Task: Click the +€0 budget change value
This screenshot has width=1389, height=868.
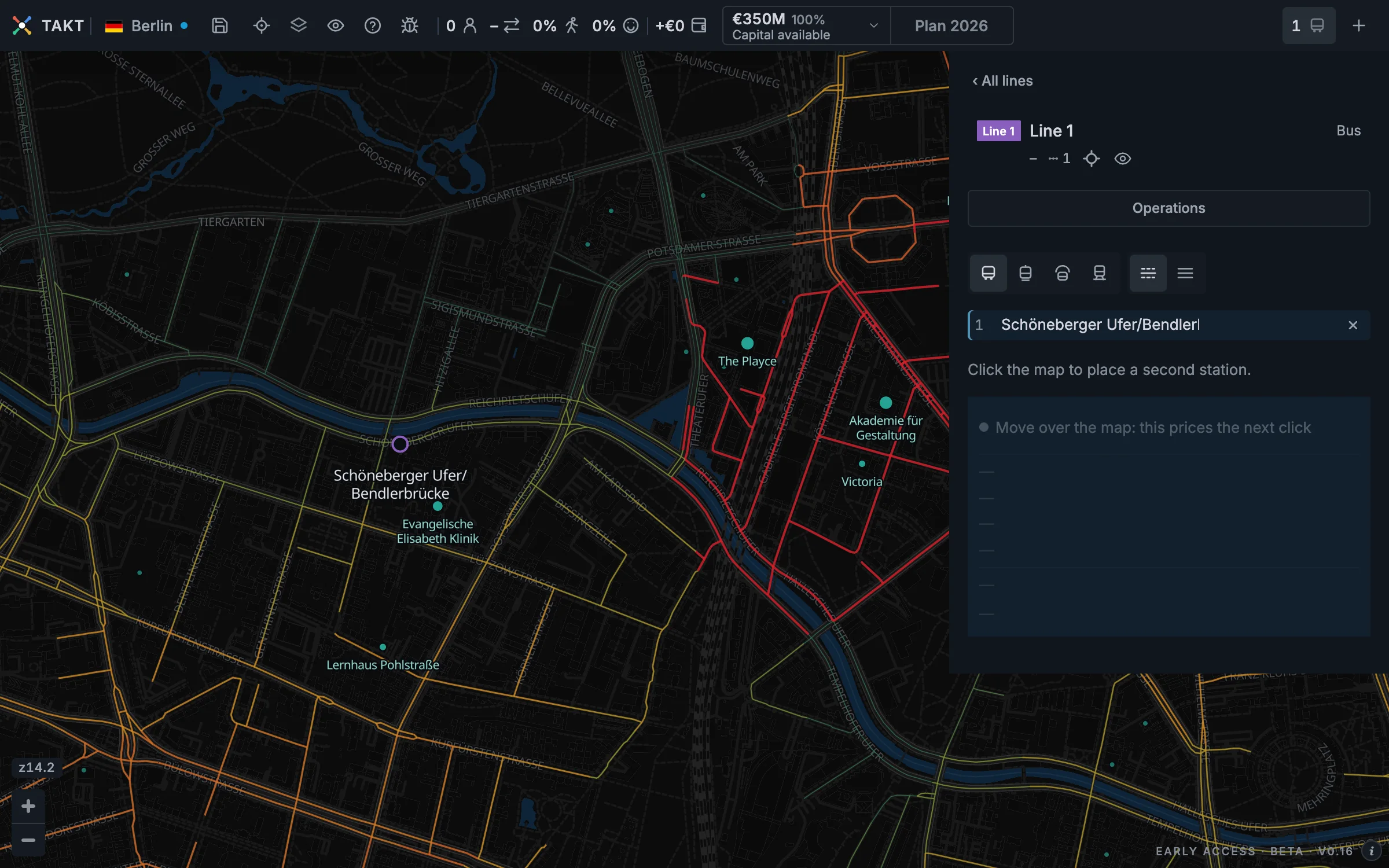Action: tap(670, 25)
